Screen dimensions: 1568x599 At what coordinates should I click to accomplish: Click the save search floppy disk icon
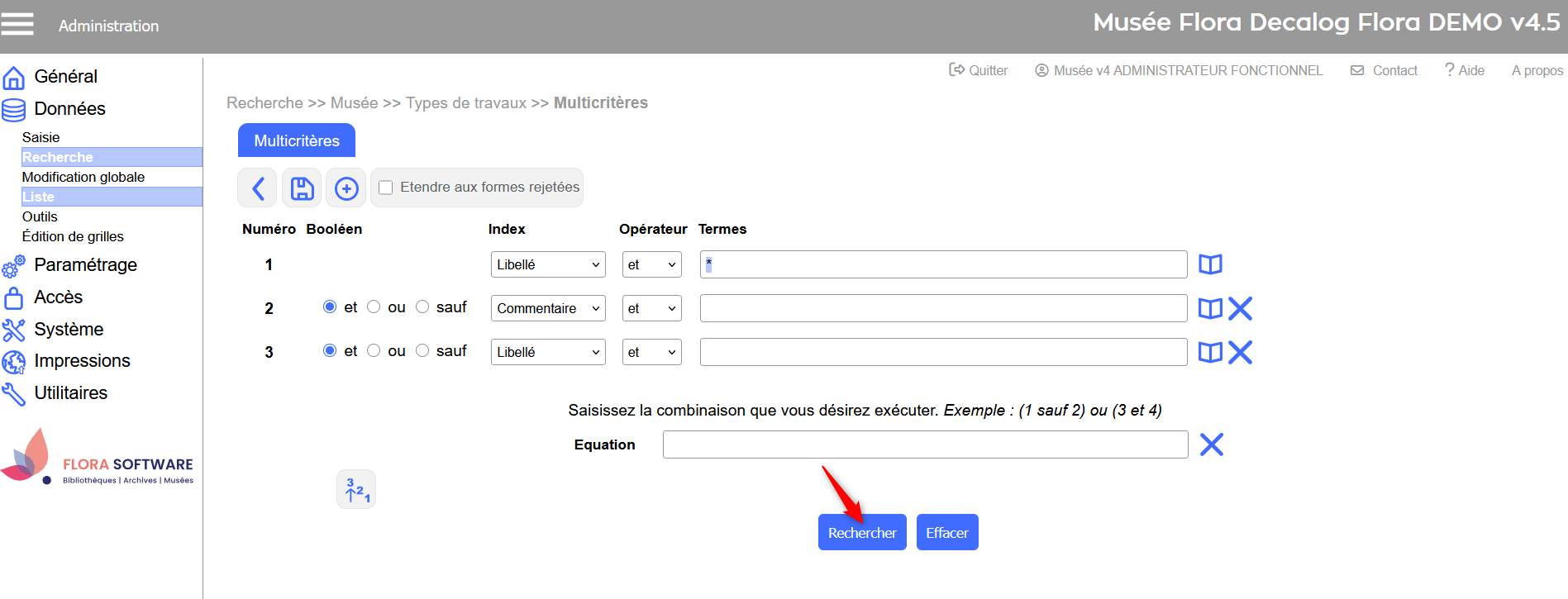click(x=302, y=188)
